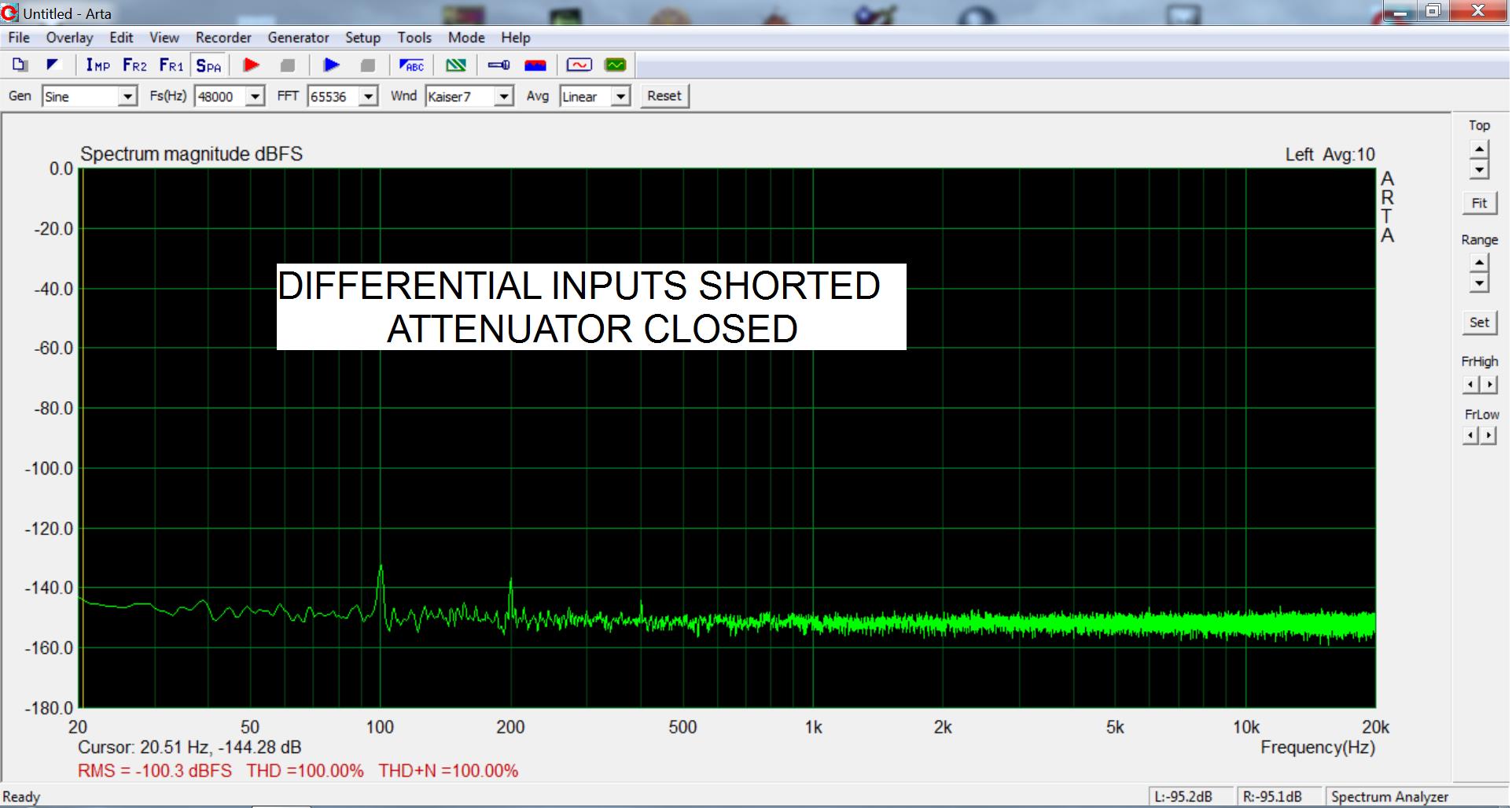The image size is (1512, 808).
Task: Switch to IMP impulse response mode
Action: [x=98, y=65]
